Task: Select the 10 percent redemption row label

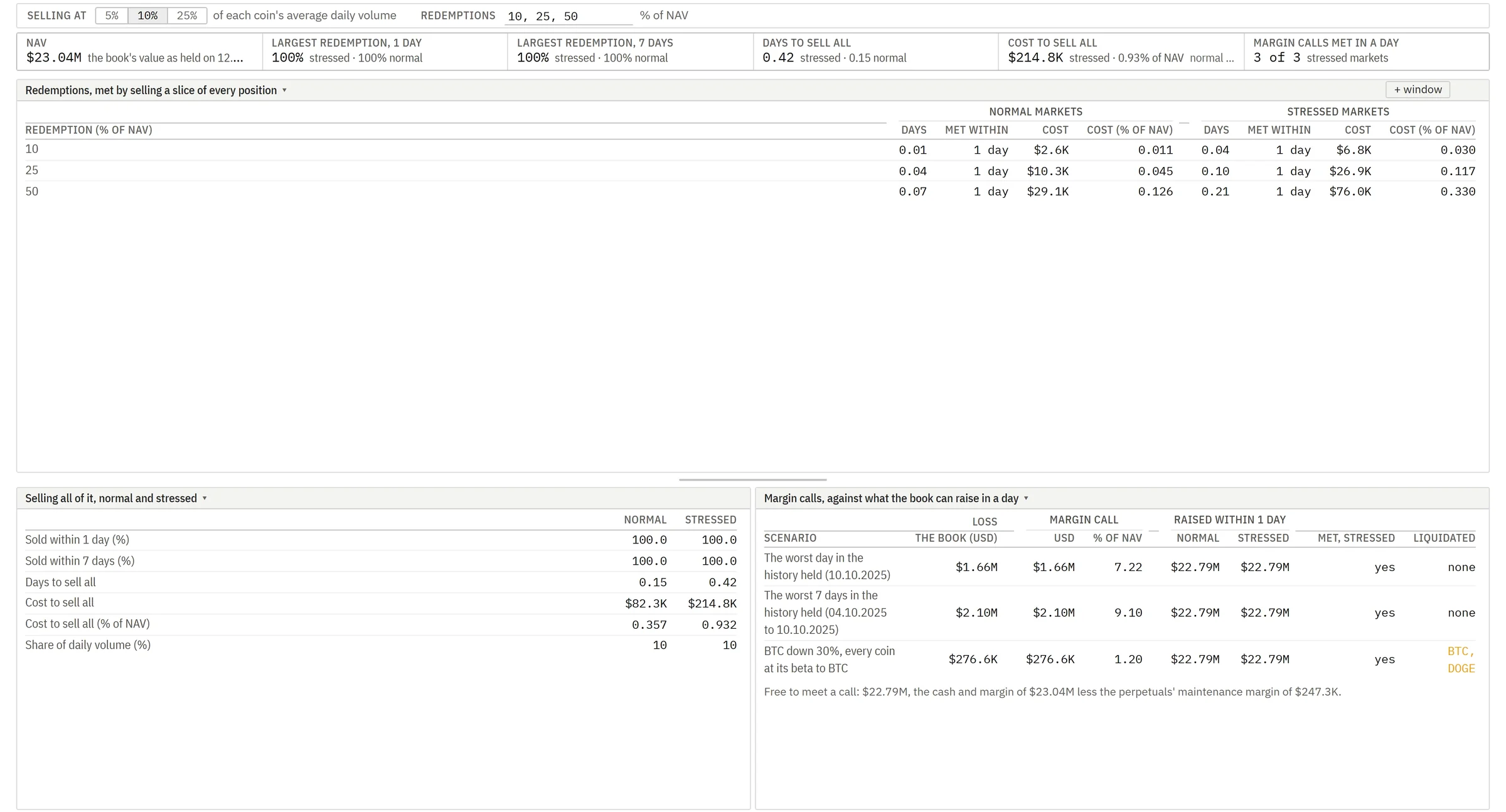Action: pyautogui.click(x=32, y=149)
